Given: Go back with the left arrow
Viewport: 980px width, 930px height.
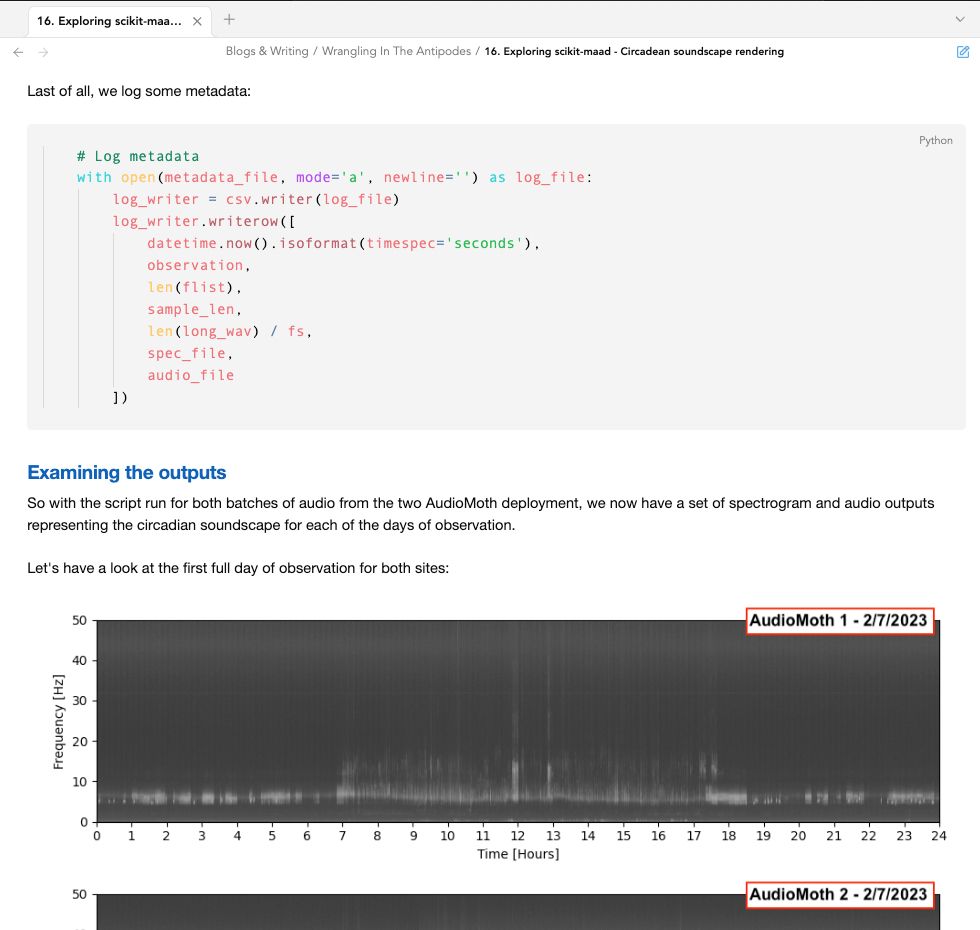Looking at the screenshot, I should [x=18, y=52].
